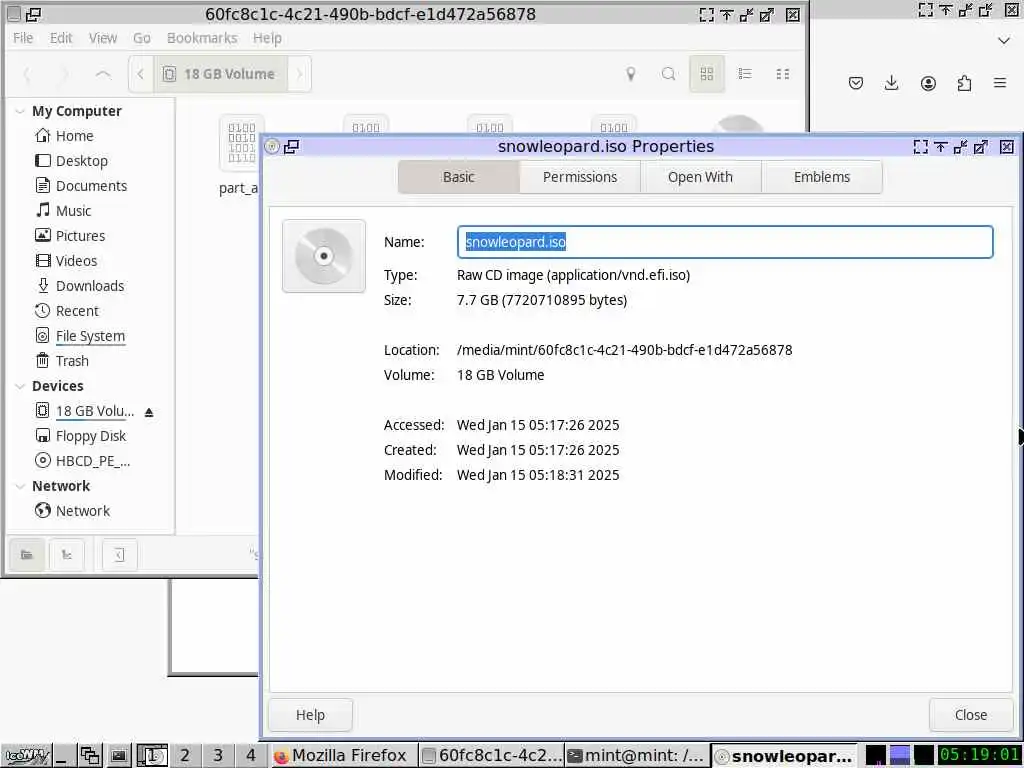Click the 18 GB Volume path button

pyautogui.click(x=219, y=74)
